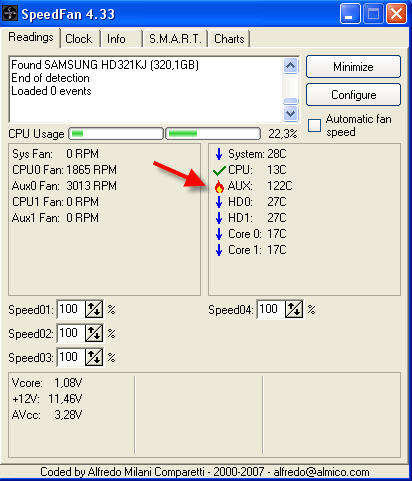Click inside the Speed01 value field
This screenshot has width=412, height=481.
tap(71, 309)
